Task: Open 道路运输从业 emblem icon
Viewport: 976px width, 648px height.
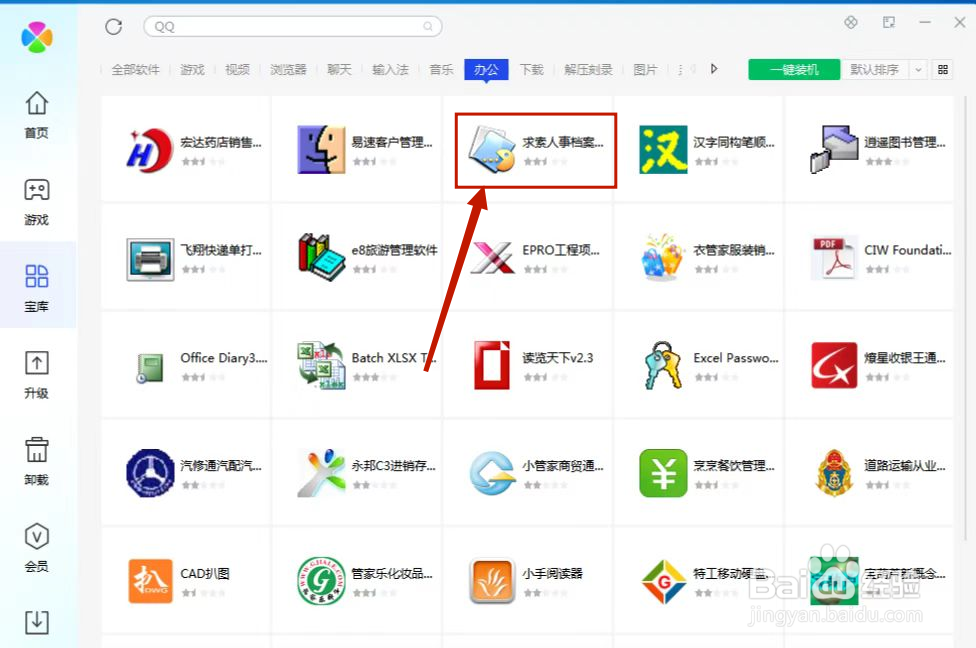Action: tap(834, 473)
